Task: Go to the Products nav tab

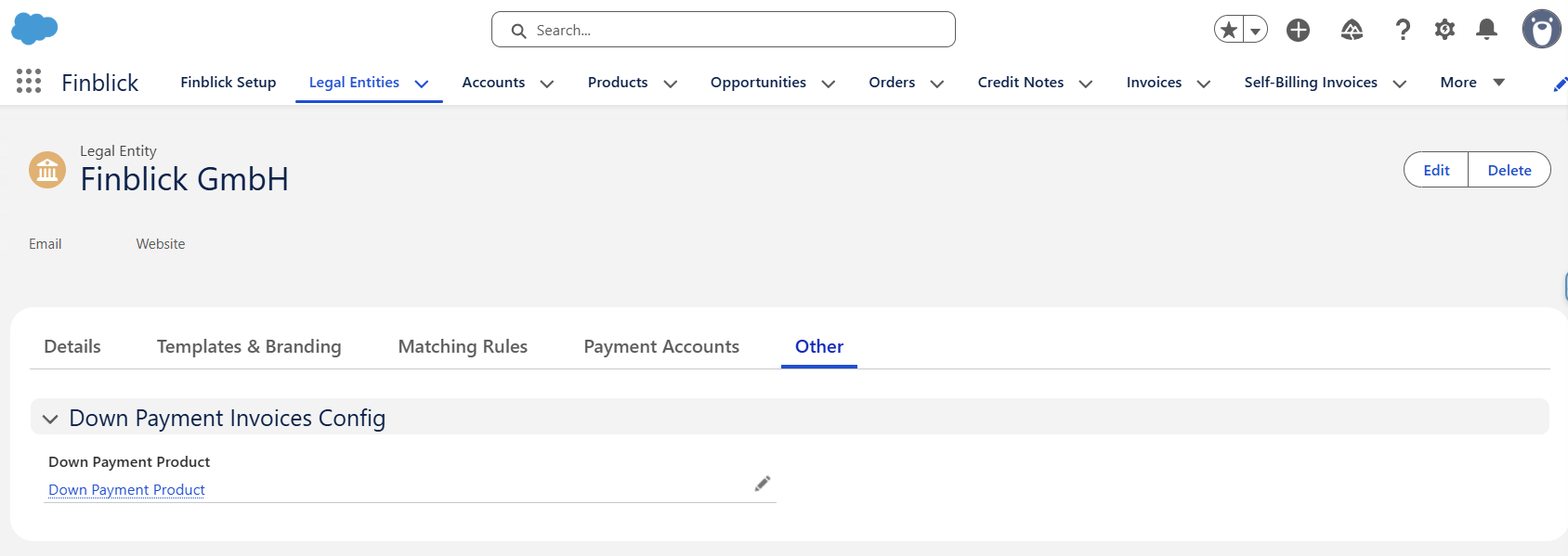Action: point(618,82)
